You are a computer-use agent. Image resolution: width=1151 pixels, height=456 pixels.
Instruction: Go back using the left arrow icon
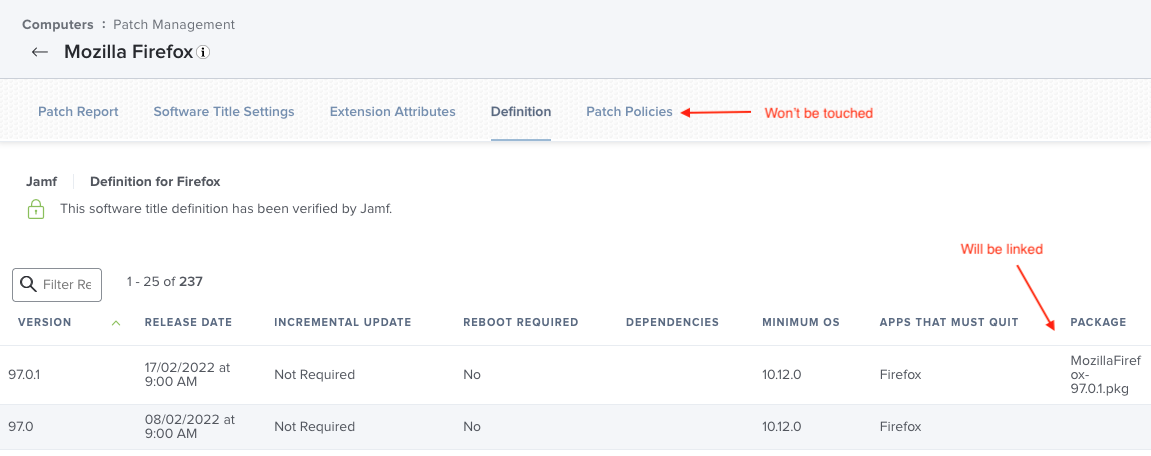(40, 52)
